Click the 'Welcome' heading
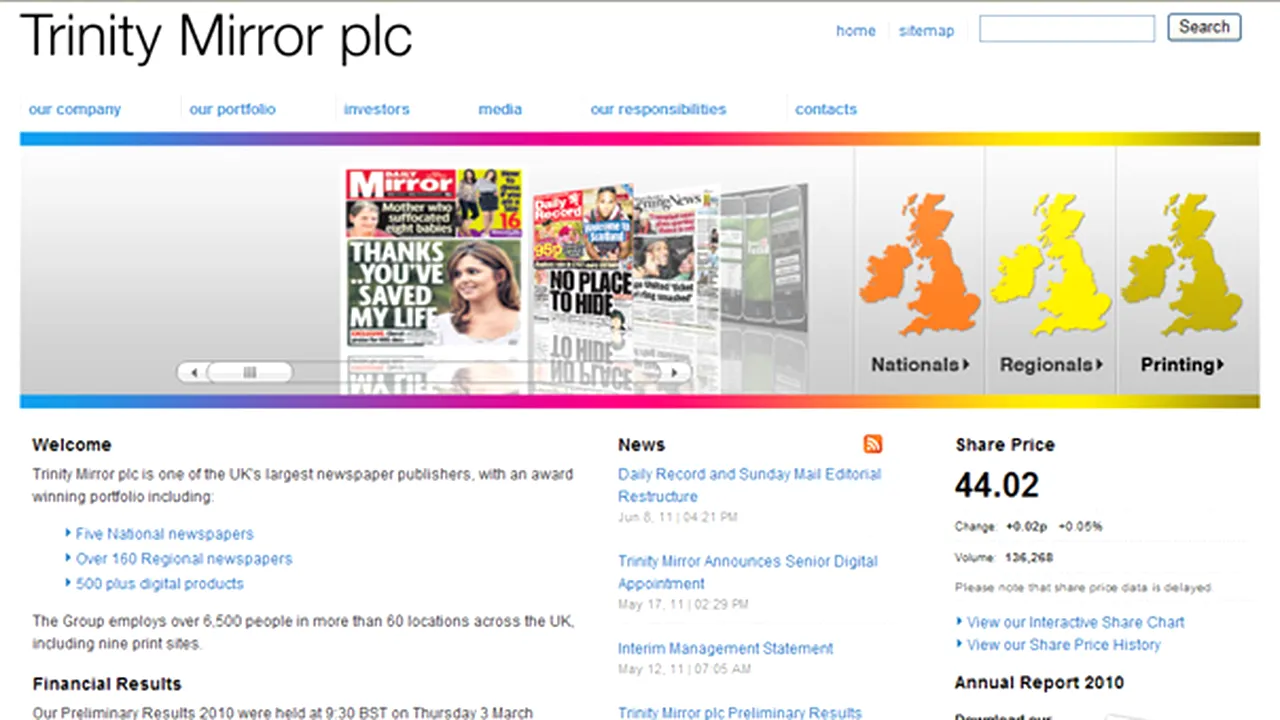The image size is (1280, 720). click(x=72, y=445)
